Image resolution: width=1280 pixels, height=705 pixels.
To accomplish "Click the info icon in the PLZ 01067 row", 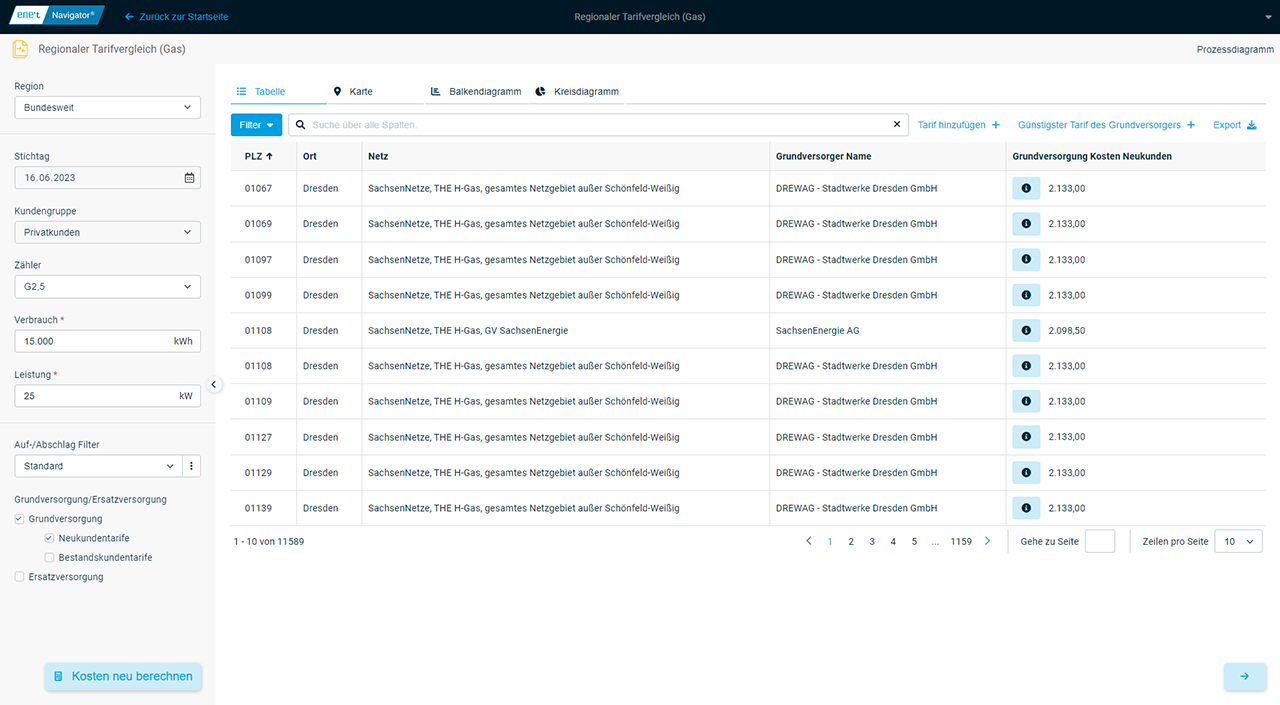I will [1025, 189].
